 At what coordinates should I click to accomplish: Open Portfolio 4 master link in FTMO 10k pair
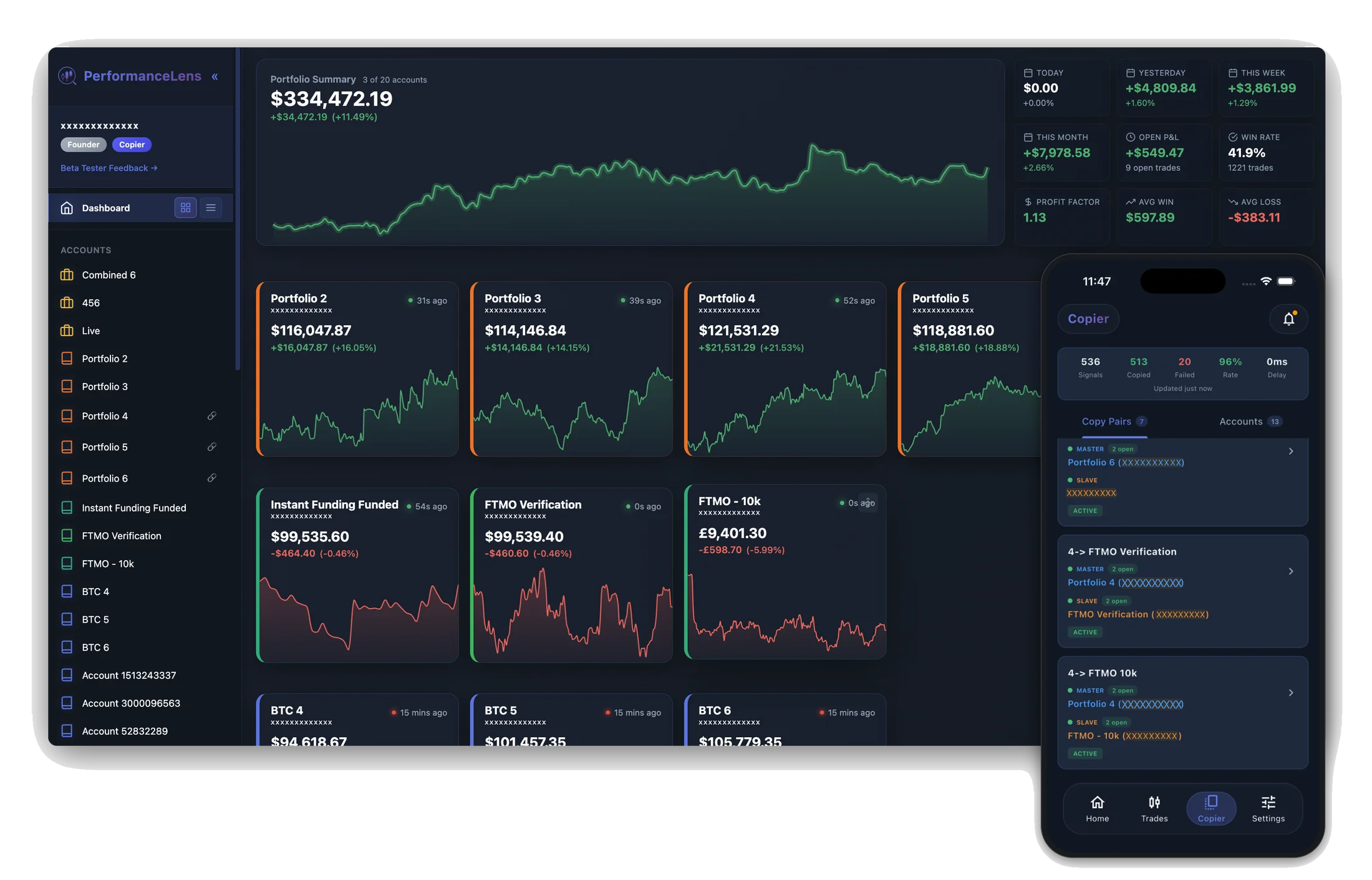(1125, 704)
